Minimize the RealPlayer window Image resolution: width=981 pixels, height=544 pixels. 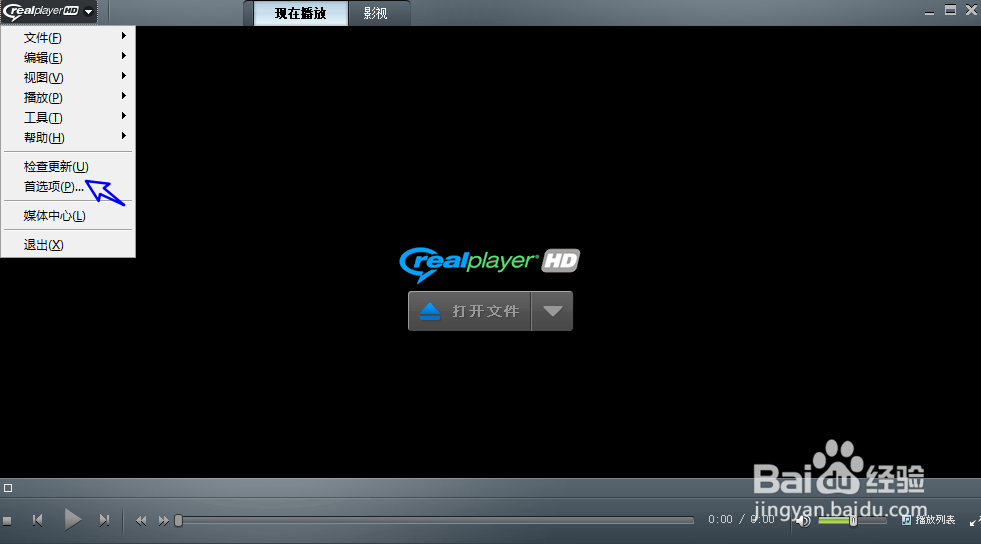coord(930,11)
